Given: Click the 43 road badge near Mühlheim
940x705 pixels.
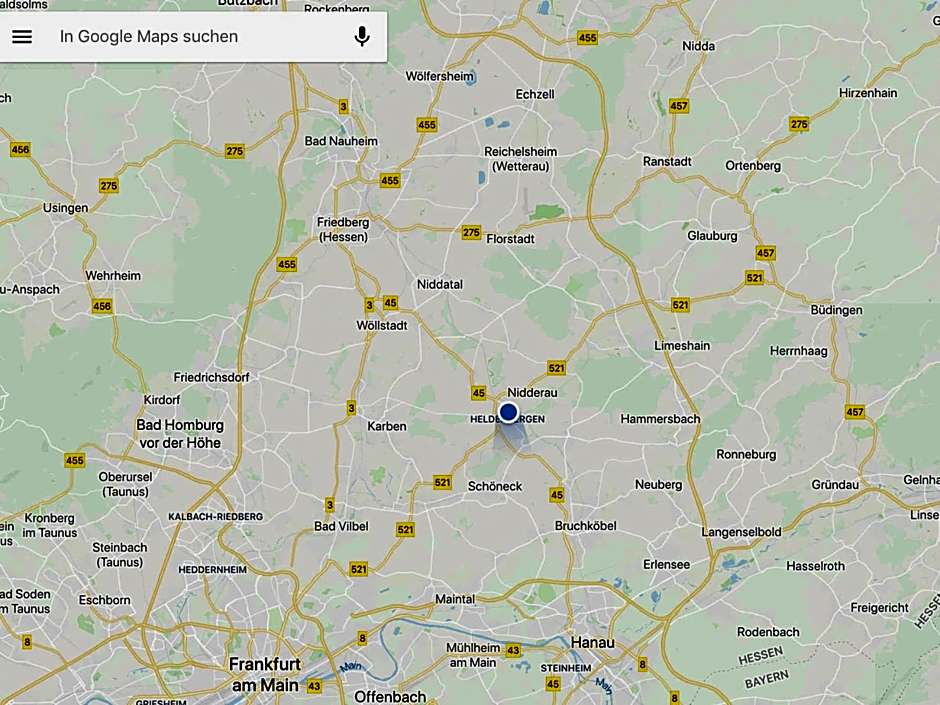Looking at the screenshot, I should click(x=513, y=650).
